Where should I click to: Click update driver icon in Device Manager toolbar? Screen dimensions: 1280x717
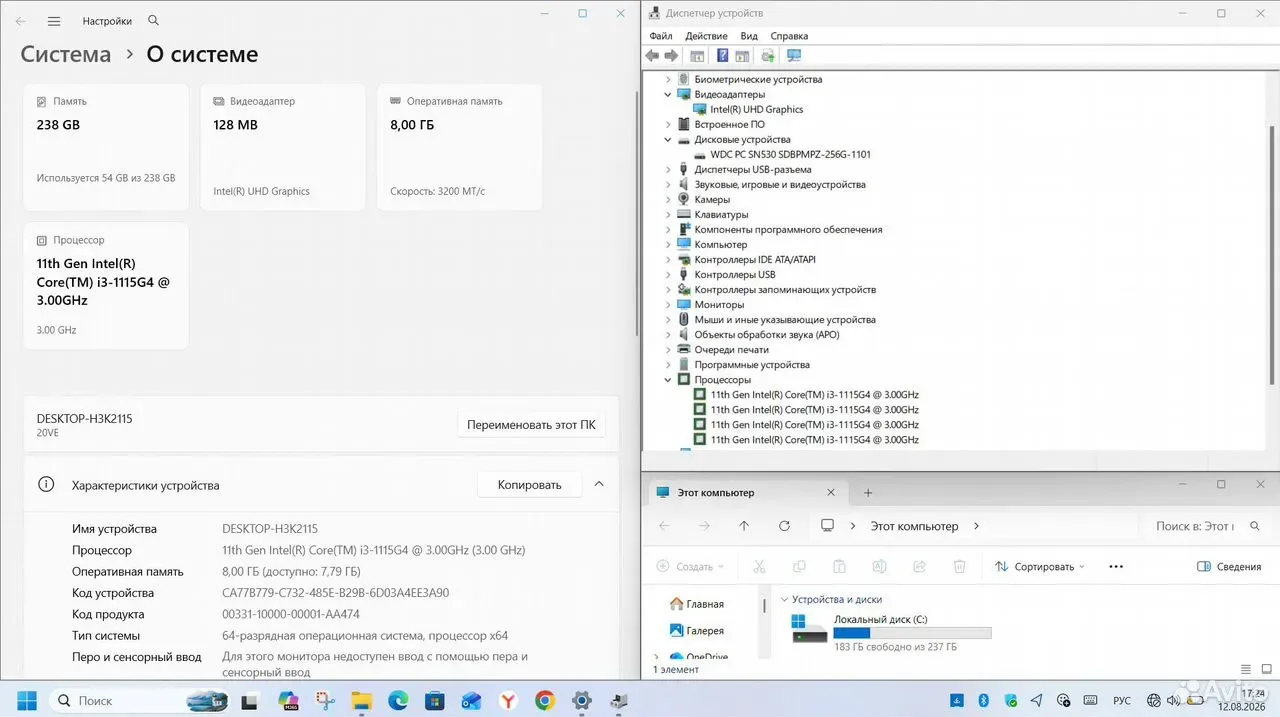tap(768, 56)
